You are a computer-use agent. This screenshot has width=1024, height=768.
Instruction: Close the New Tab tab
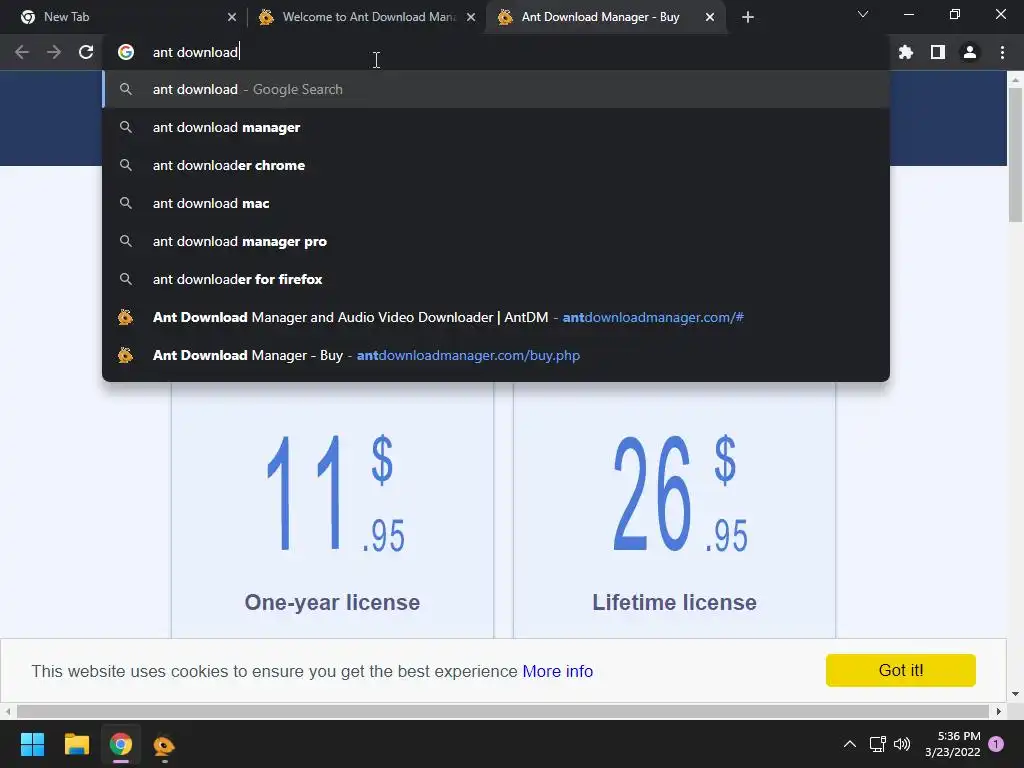point(232,17)
